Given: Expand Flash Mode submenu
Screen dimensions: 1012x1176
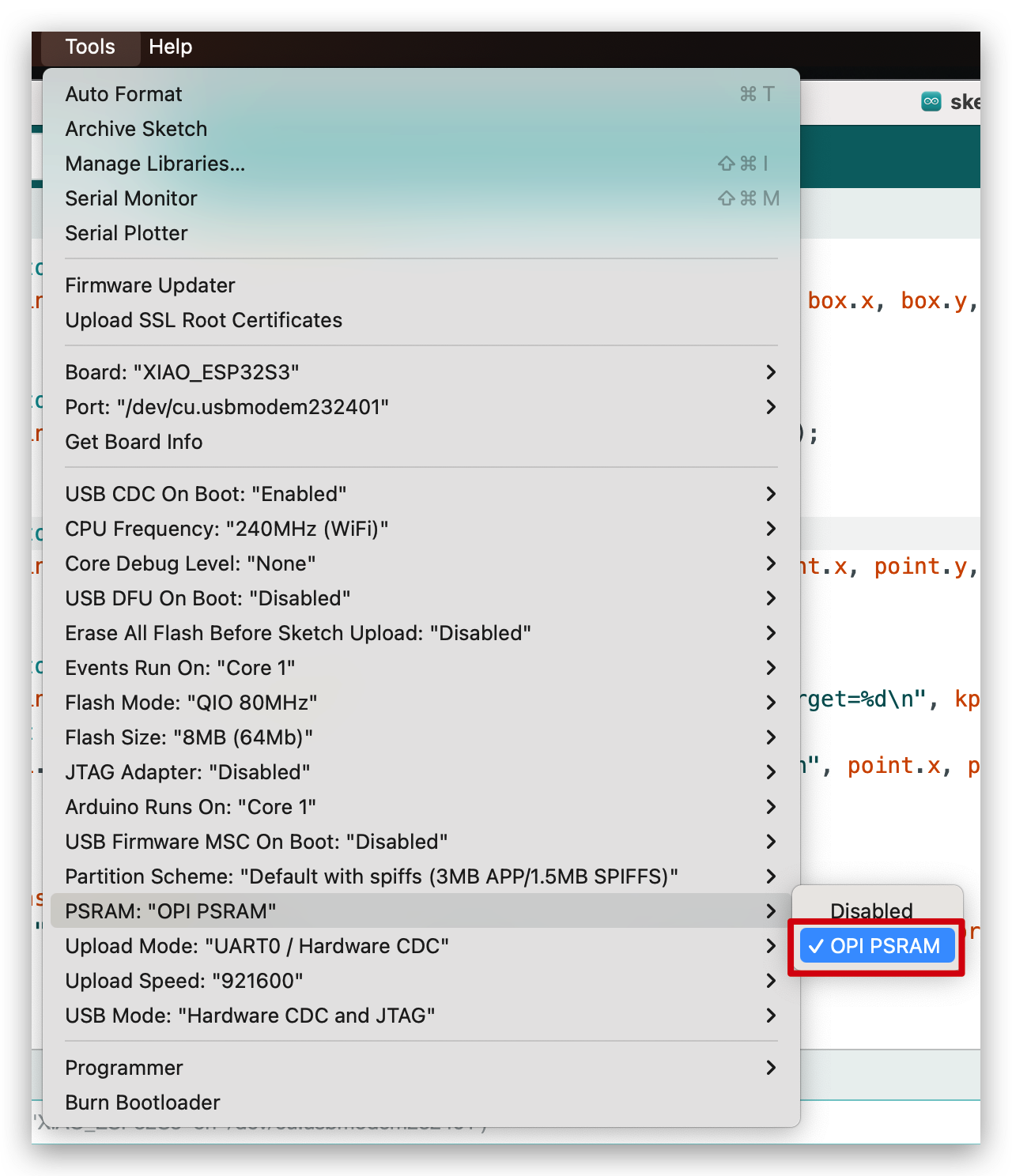Looking at the screenshot, I should [421, 703].
